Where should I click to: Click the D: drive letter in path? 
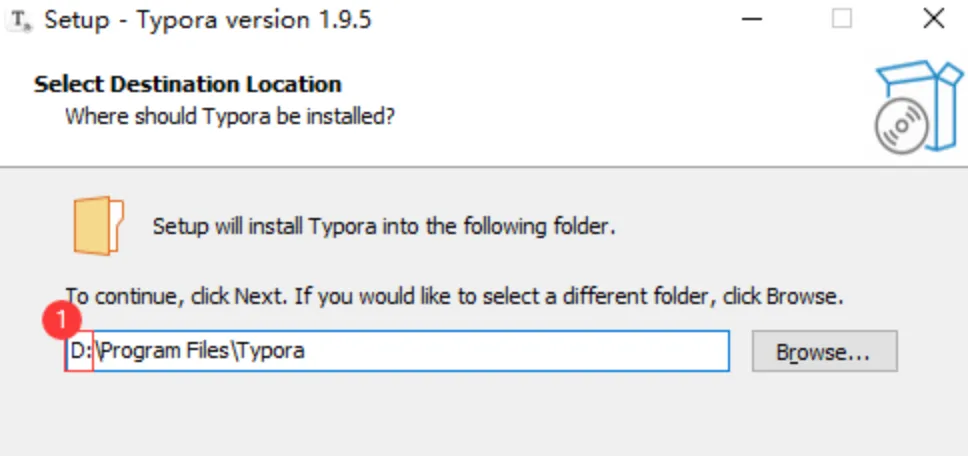coord(79,351)
